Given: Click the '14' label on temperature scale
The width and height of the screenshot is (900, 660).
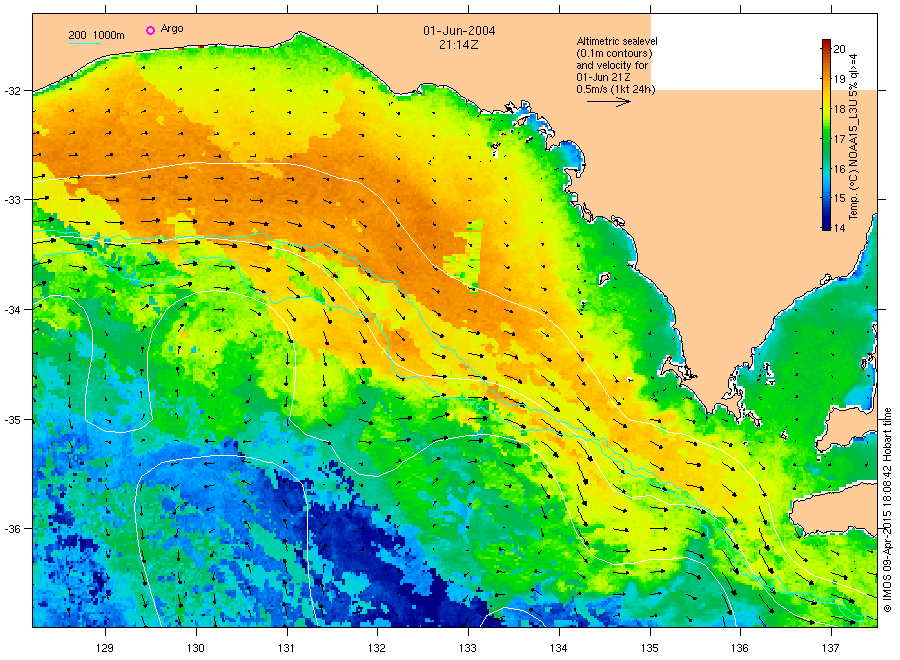Looking at the screenshot, I should (x=839, y=228).
